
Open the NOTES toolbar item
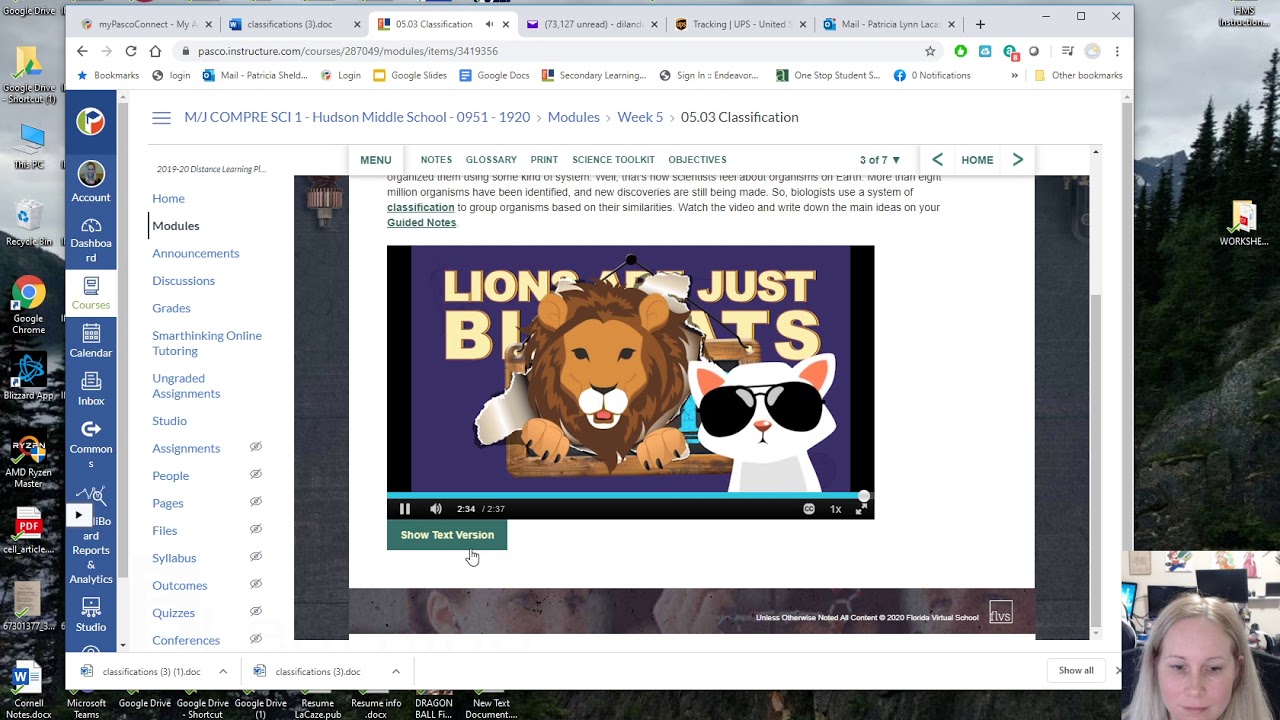436,160
